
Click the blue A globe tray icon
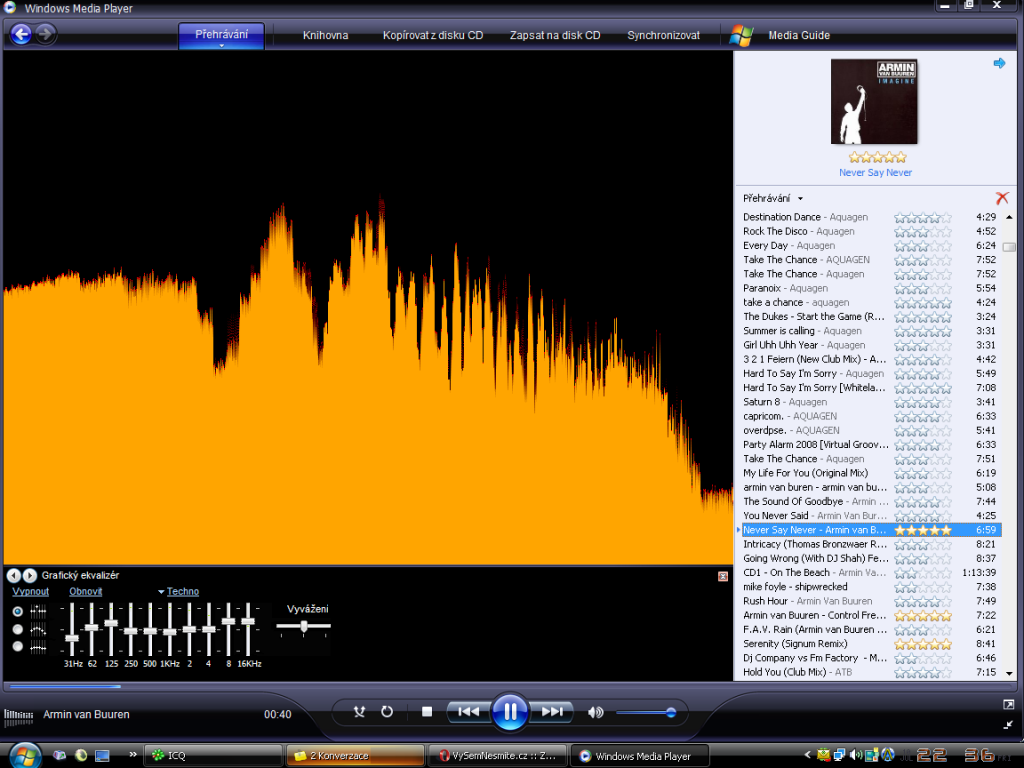pos(888,755)
